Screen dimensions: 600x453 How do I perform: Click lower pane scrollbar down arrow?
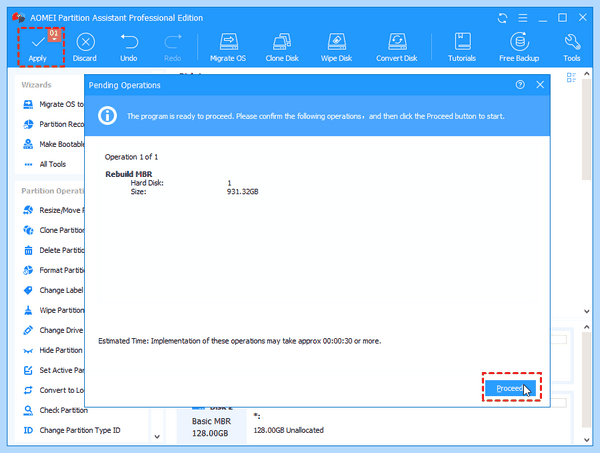click(x=587, y=440)
